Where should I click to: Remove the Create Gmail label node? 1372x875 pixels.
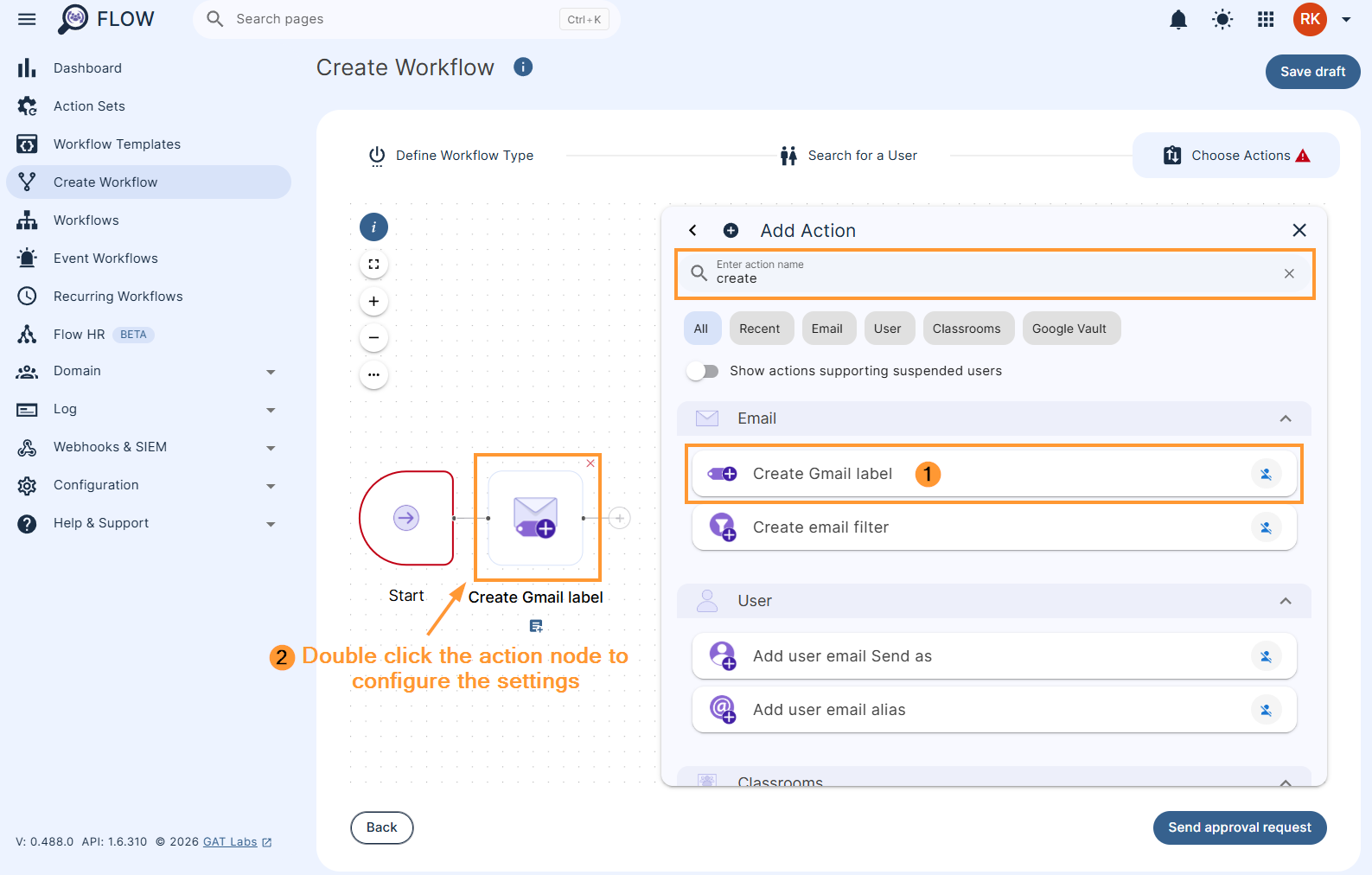point(590,463)
